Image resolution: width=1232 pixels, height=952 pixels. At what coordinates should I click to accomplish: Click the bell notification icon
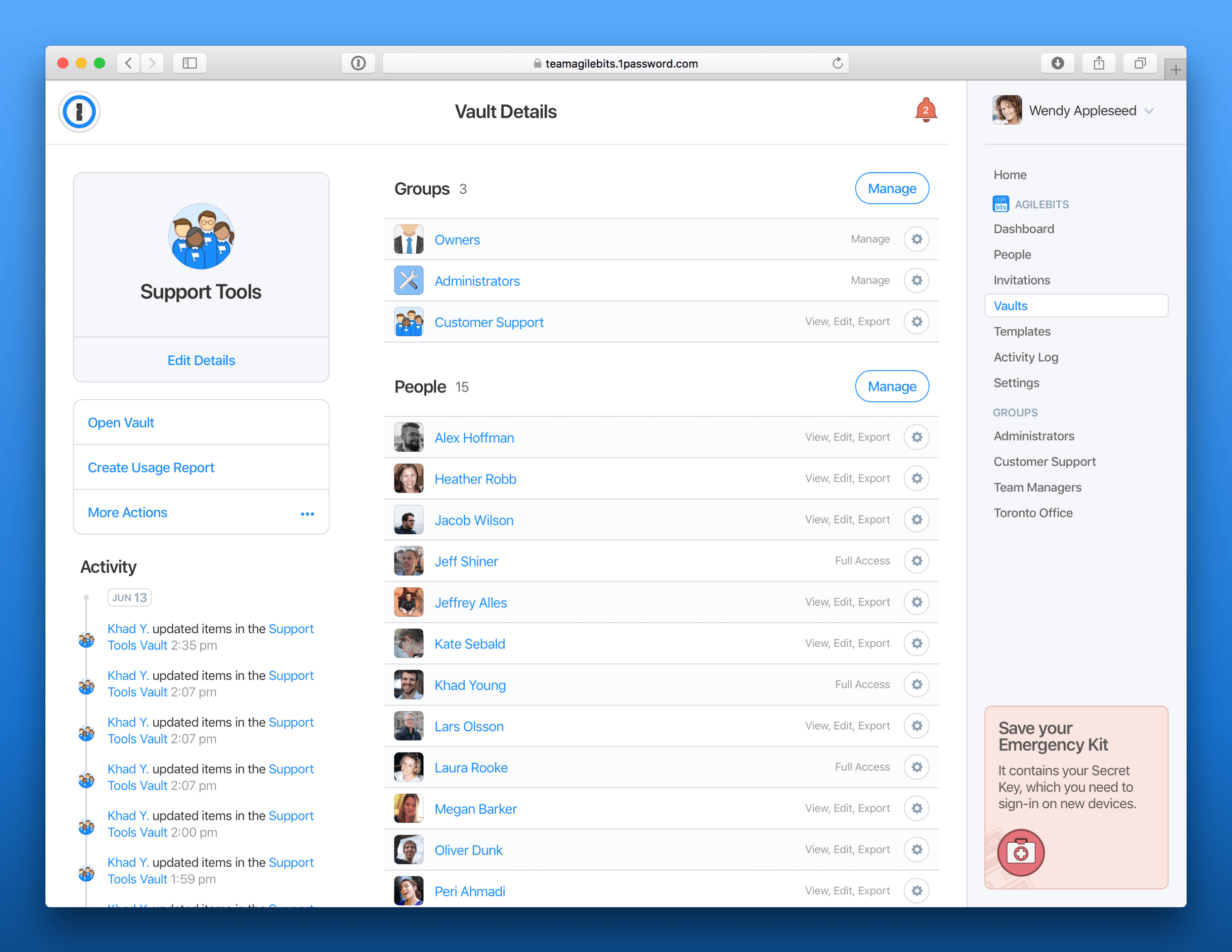coord(924,110)
